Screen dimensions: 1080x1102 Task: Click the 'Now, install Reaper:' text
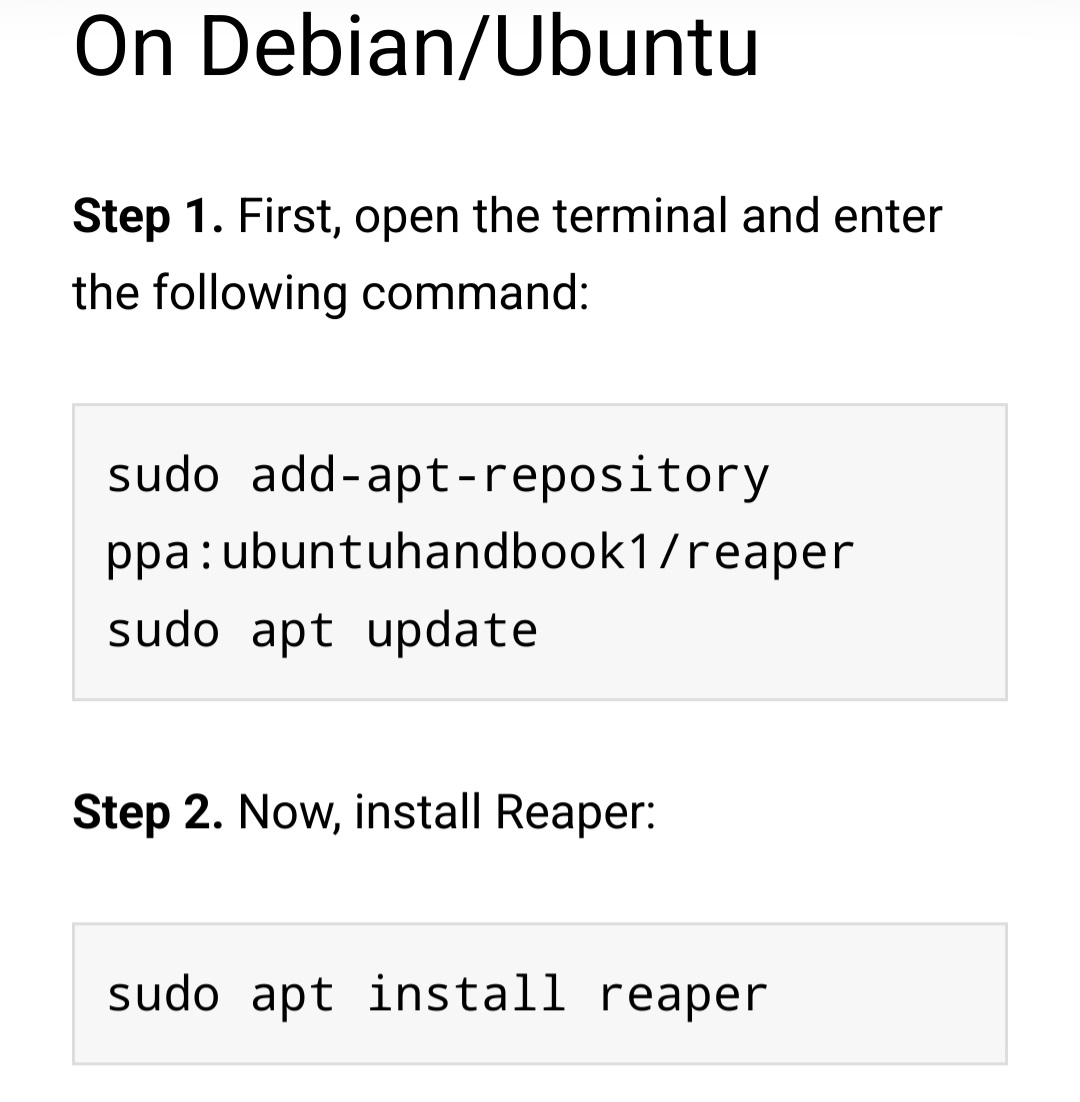coord(447,812)
